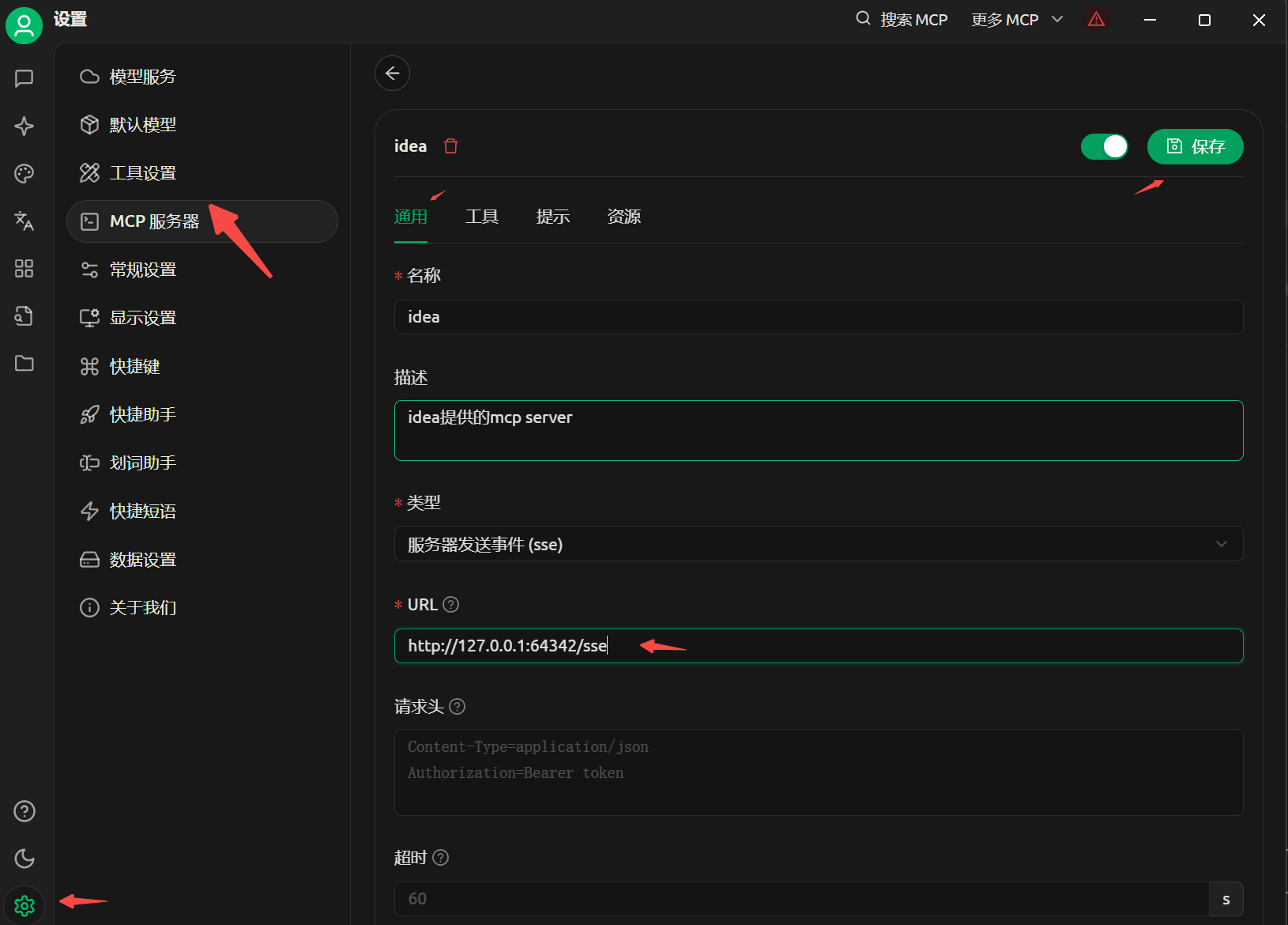Open the paint palette sidebar icon

coord(24,174)
